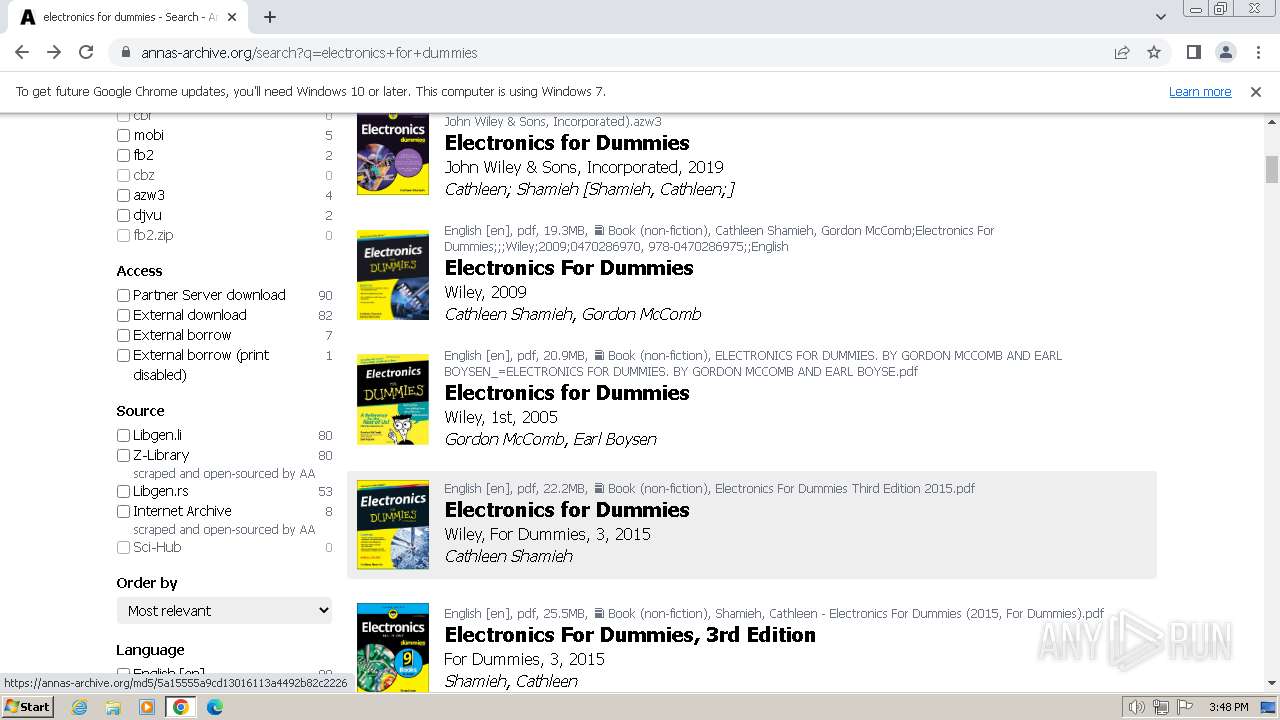Check the fb2 format filter

(x=123, y=155)
